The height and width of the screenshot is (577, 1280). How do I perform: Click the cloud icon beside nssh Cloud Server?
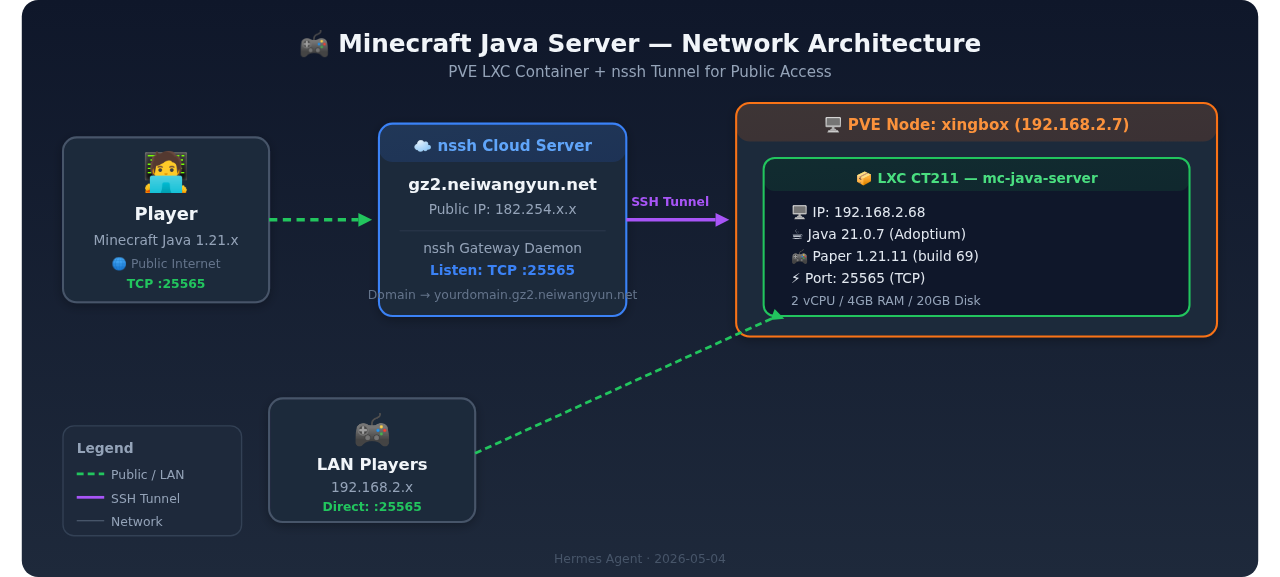[x=422, y=146]
